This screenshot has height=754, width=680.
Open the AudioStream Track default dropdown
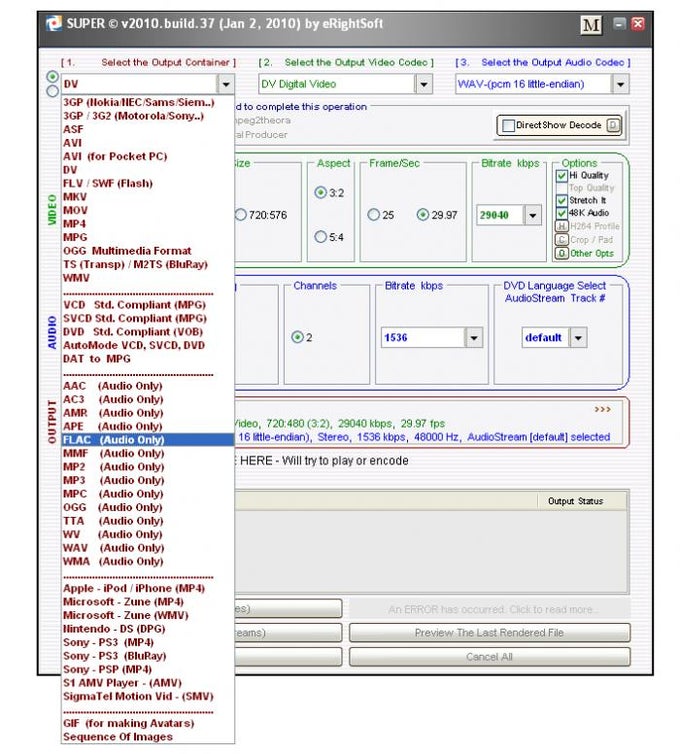(x=578, y=338)
